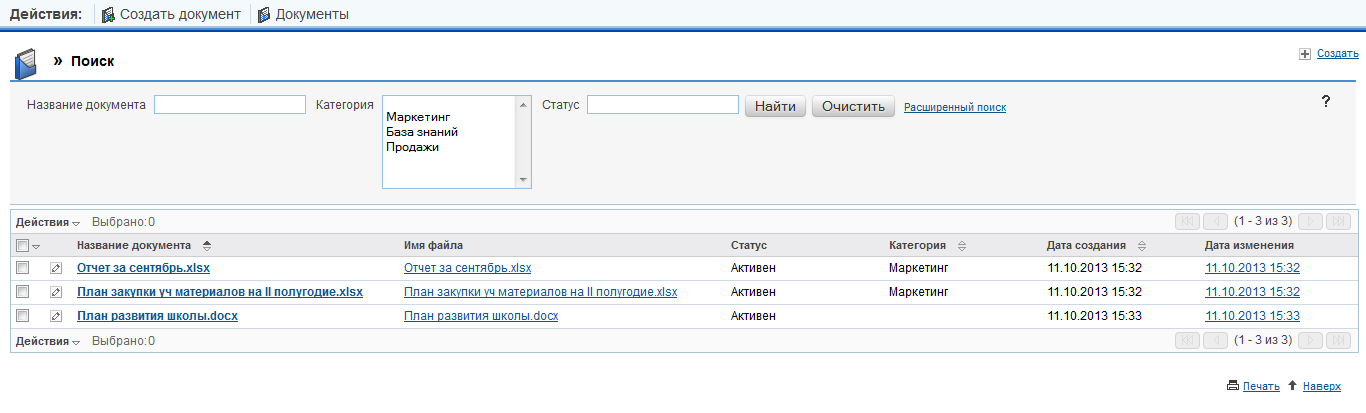The image size is (1366, 413).
Task: Select the checkbox for План закупки row
Action: [23, 292]
